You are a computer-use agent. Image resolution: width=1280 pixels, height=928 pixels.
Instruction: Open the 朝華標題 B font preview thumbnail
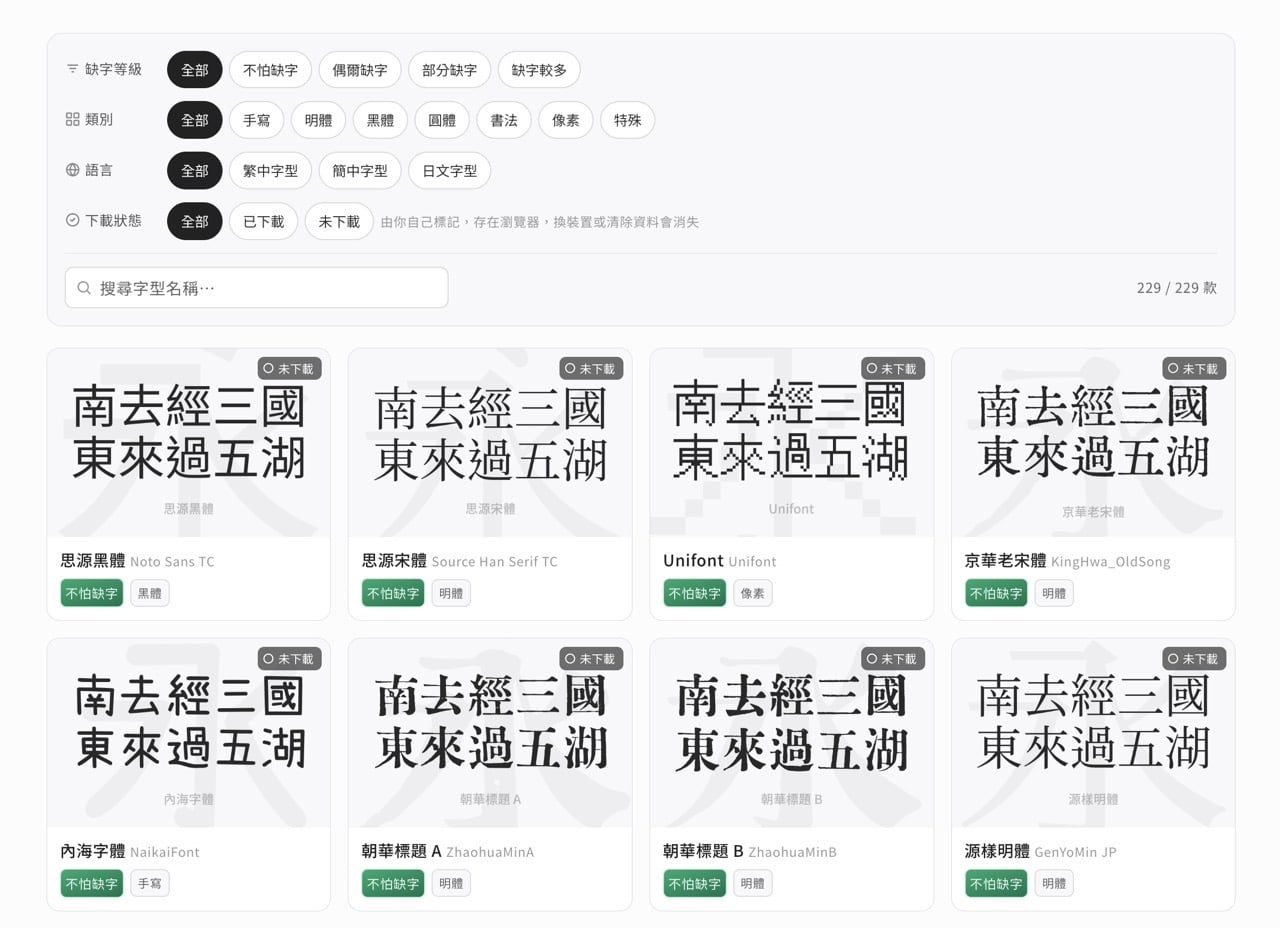pyautogui.click(x=792, y=733)
